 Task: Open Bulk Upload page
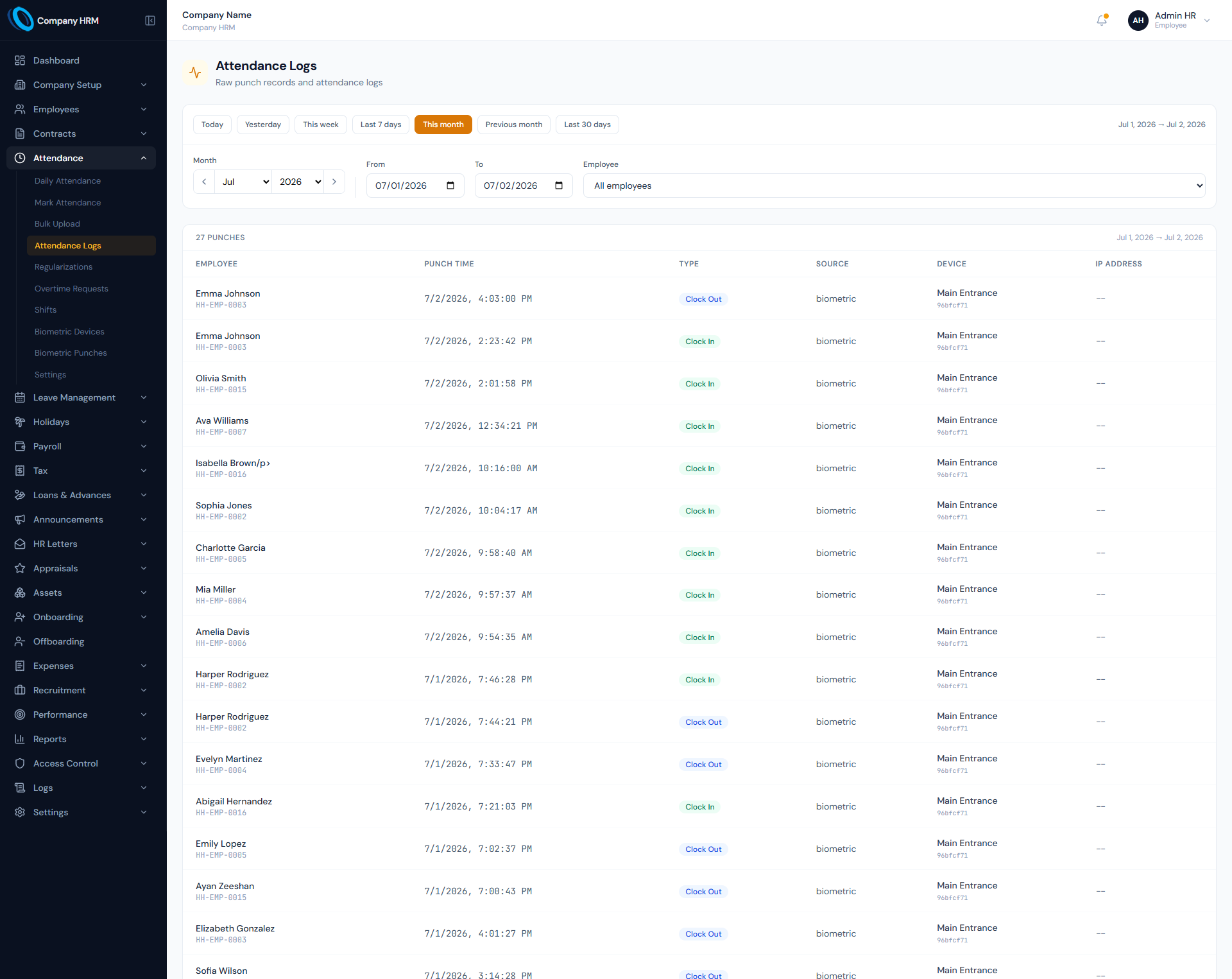pyautogui.click(x=57, y=223)
